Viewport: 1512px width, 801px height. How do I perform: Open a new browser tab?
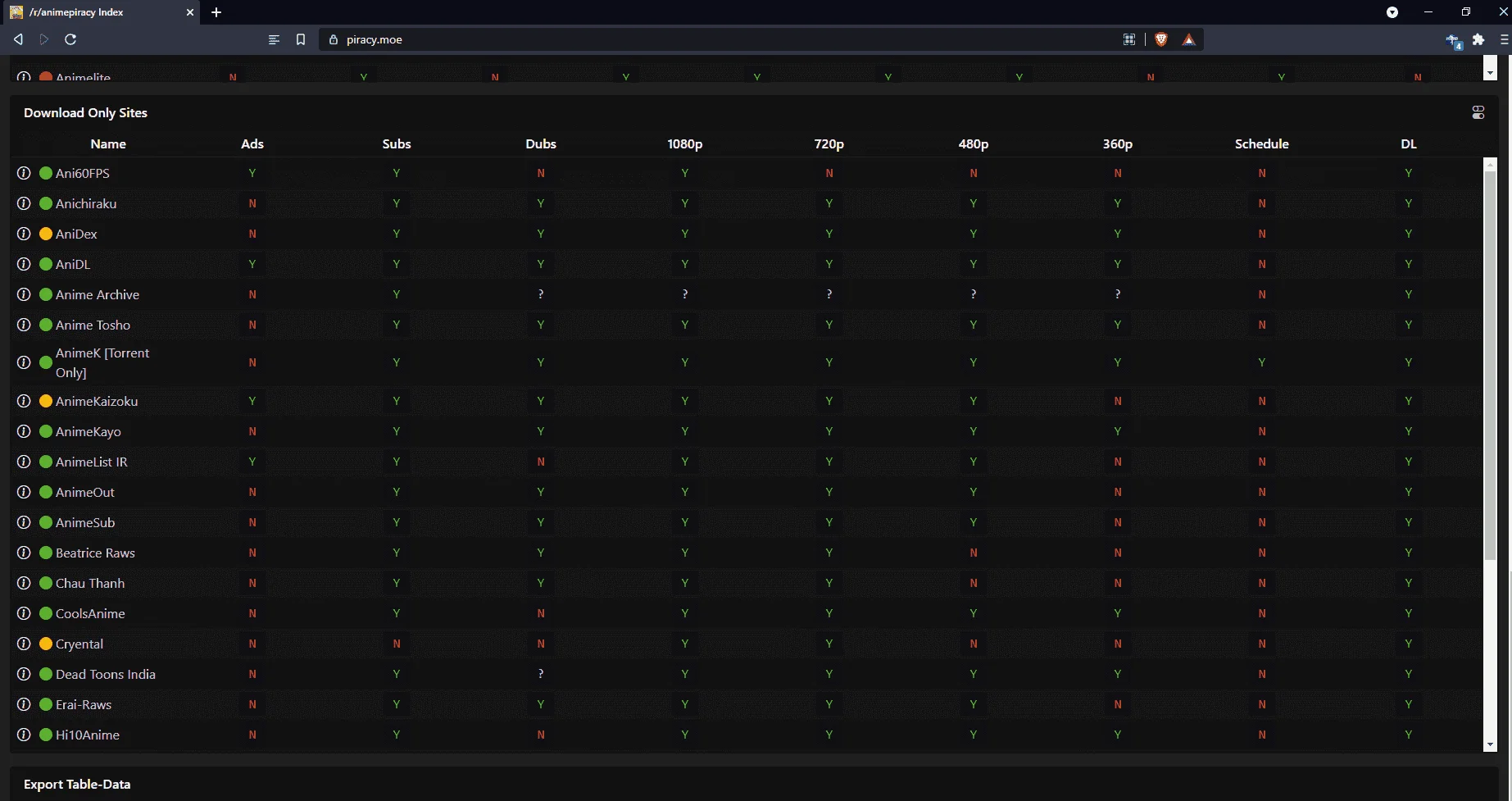point(216,12)
